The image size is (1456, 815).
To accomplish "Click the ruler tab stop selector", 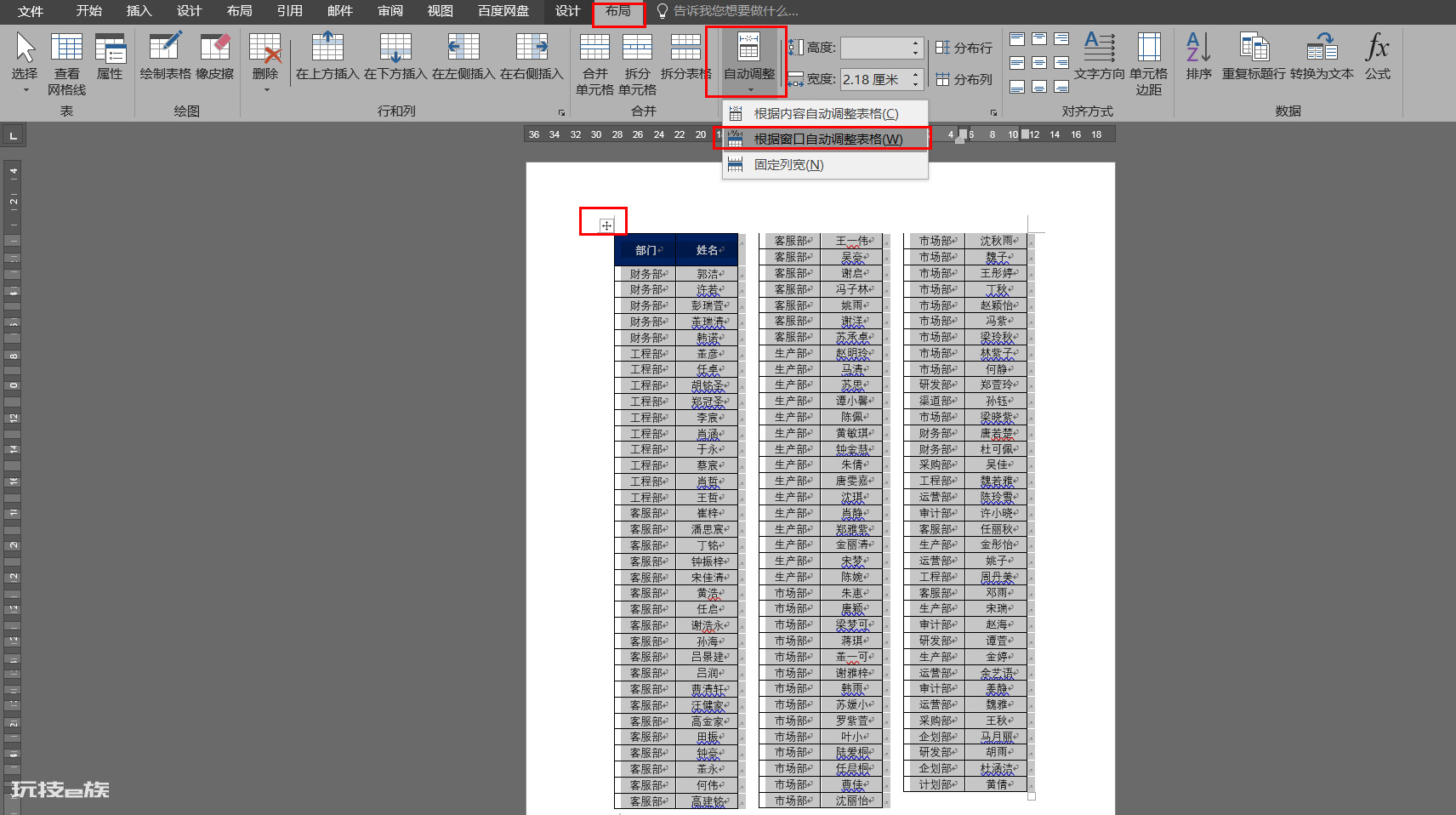I will pyautogui.click(x=13, y=135).
